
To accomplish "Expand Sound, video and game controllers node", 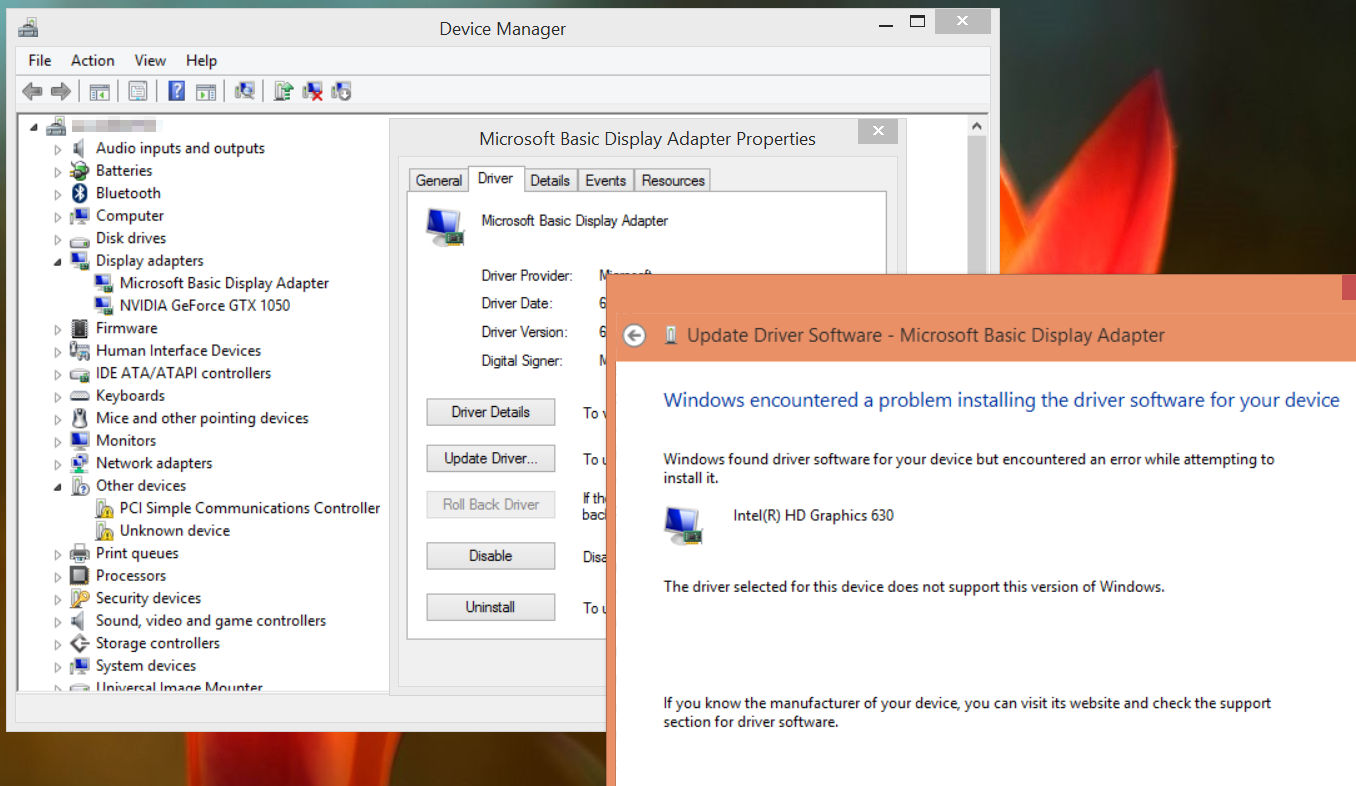I will [x=58, y=621].
